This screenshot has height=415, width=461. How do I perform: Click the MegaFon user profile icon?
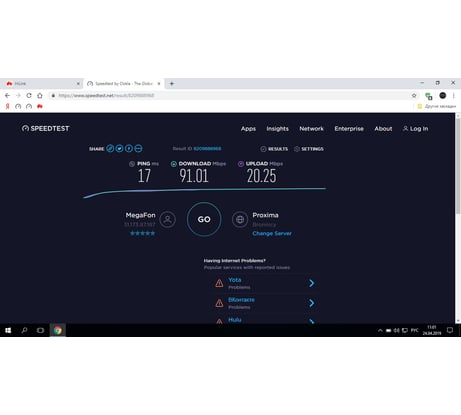point(168,219)
